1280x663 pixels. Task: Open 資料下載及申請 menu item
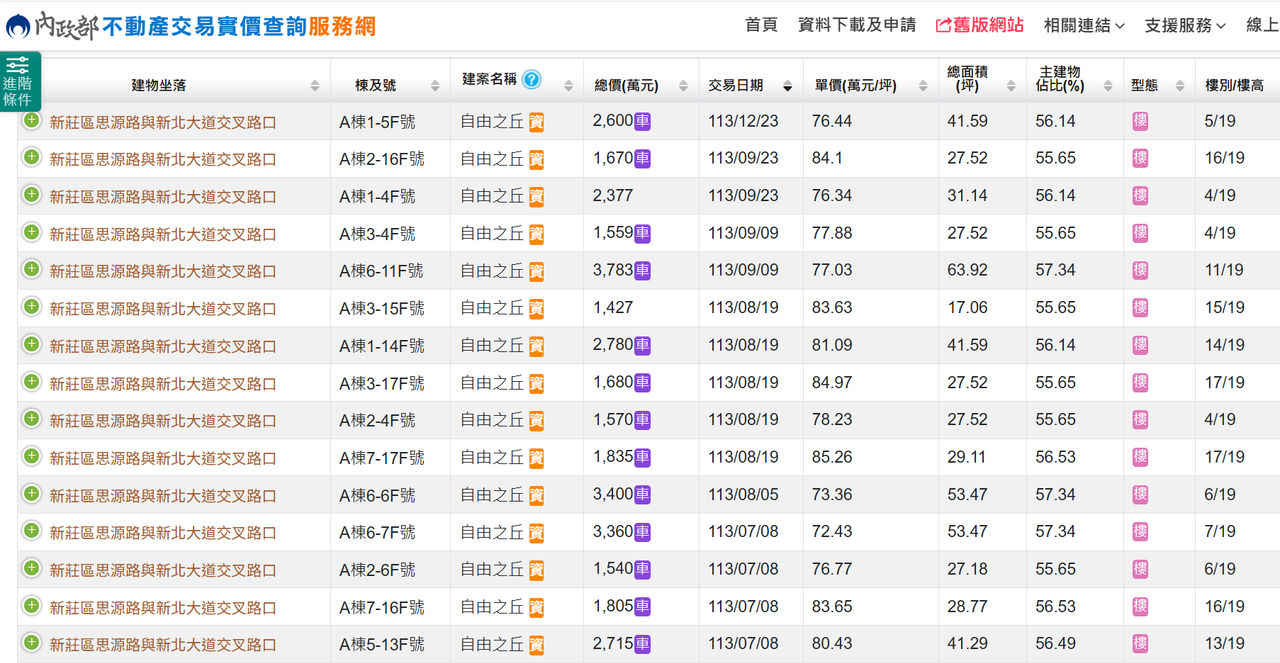pos(857,25)
